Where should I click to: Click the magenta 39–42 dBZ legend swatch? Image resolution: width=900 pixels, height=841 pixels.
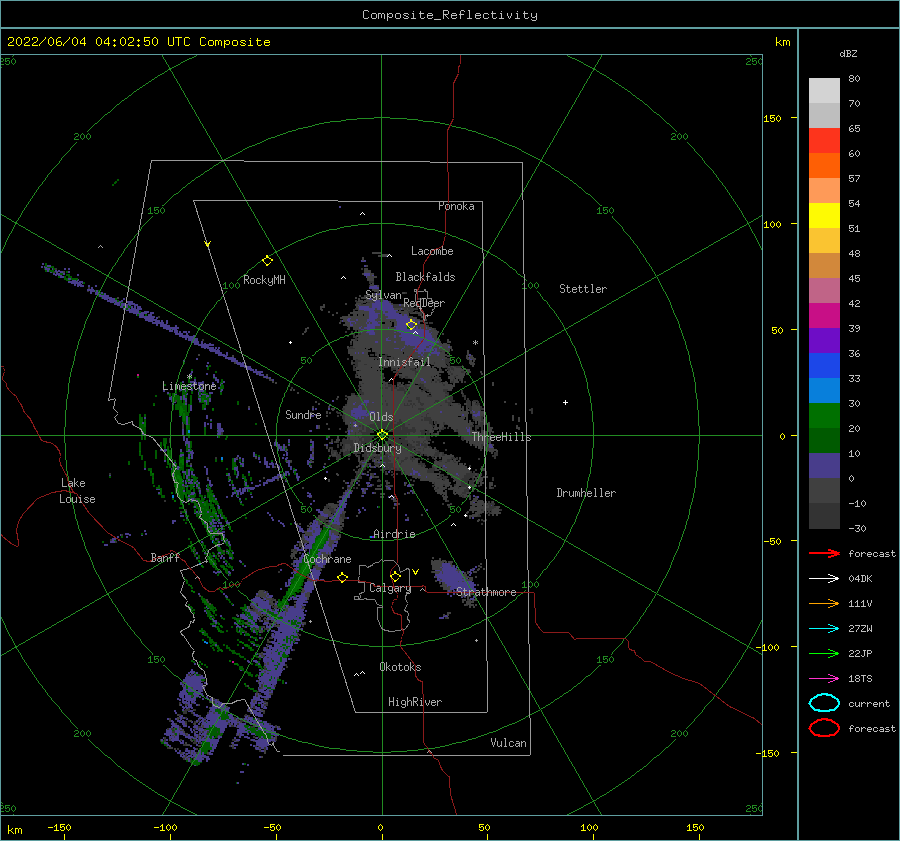824,316
